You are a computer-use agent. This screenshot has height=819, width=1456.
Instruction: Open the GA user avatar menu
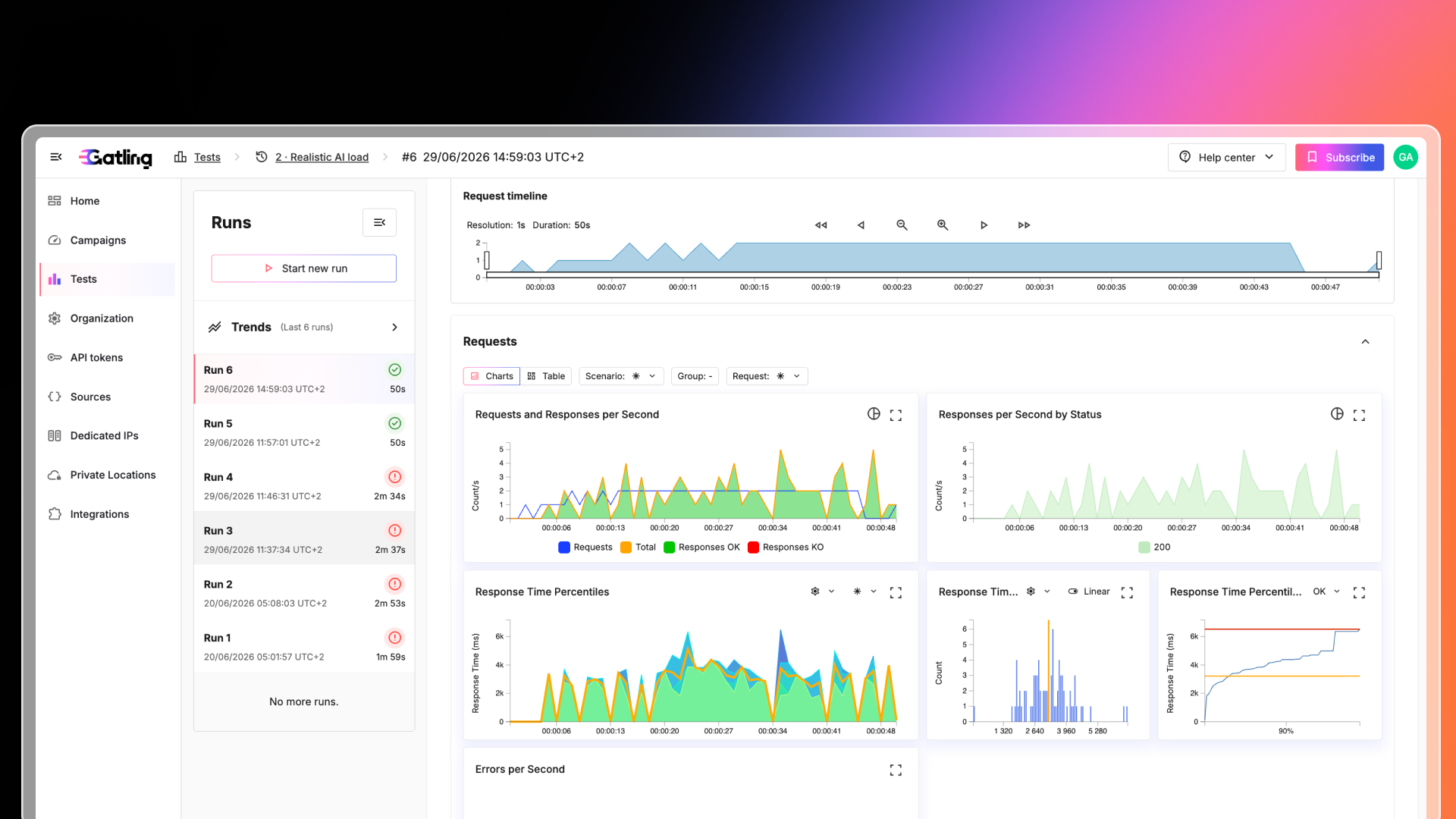(x=1405, y=157)
